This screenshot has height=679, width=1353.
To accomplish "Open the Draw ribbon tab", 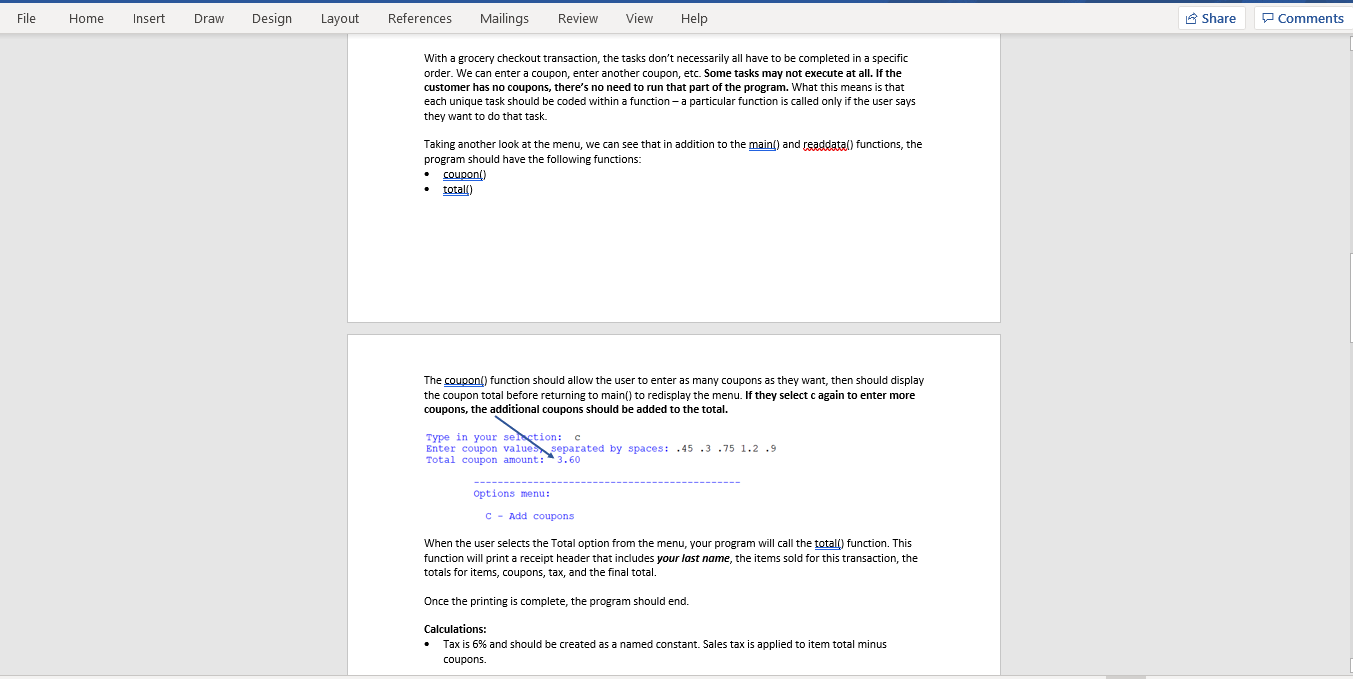I will click(208, 18).
